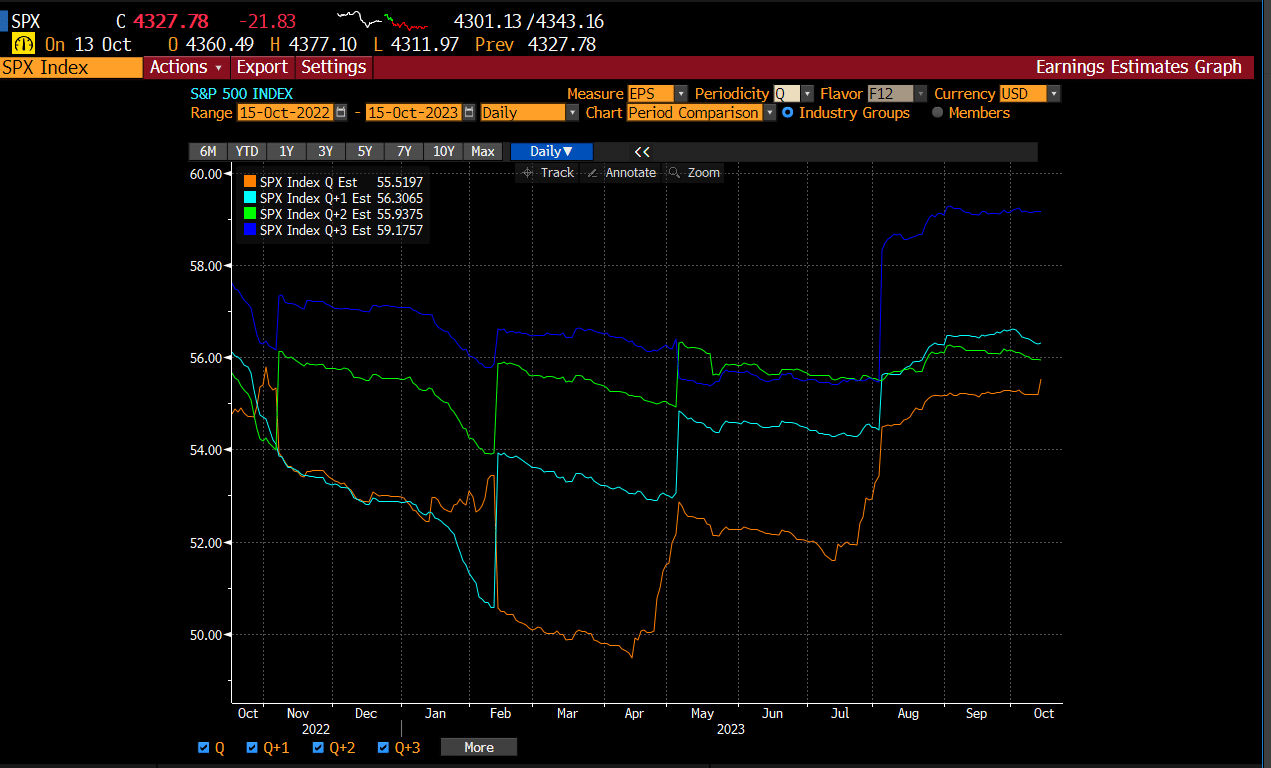Click the green Q+2 Est legend swatch

[x=250, y=214]
